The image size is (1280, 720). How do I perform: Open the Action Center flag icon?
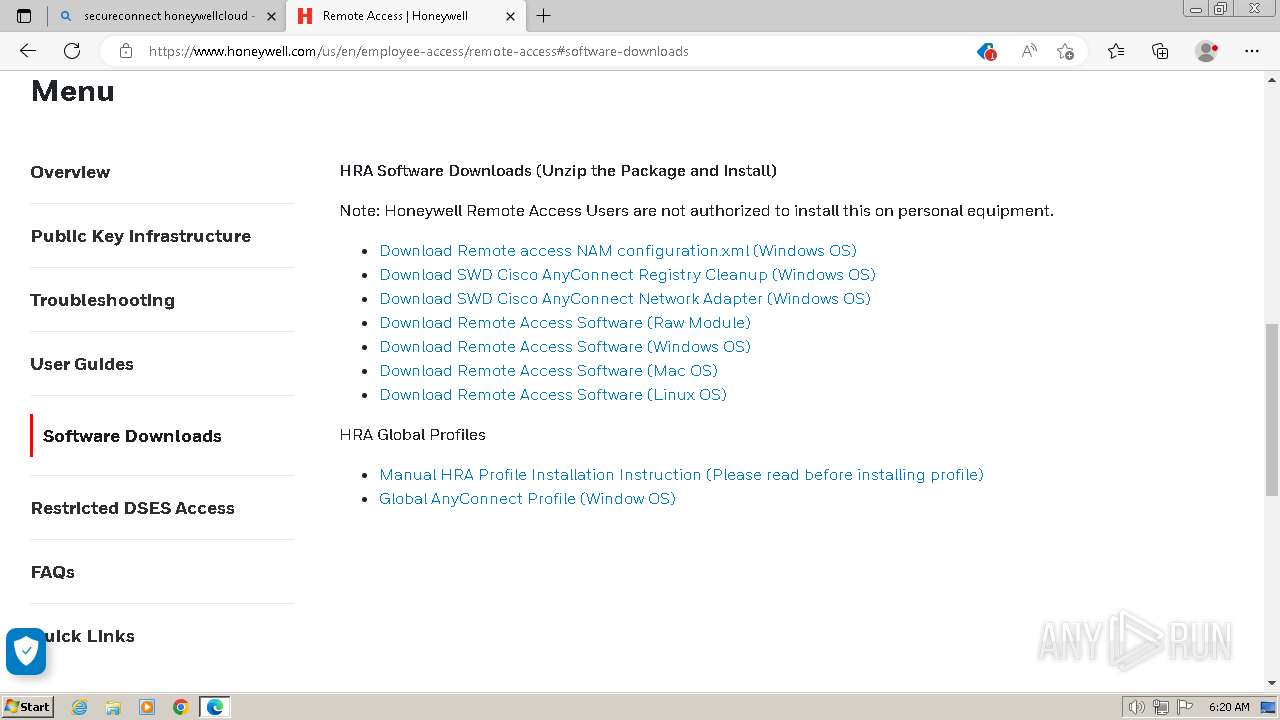1183,707
